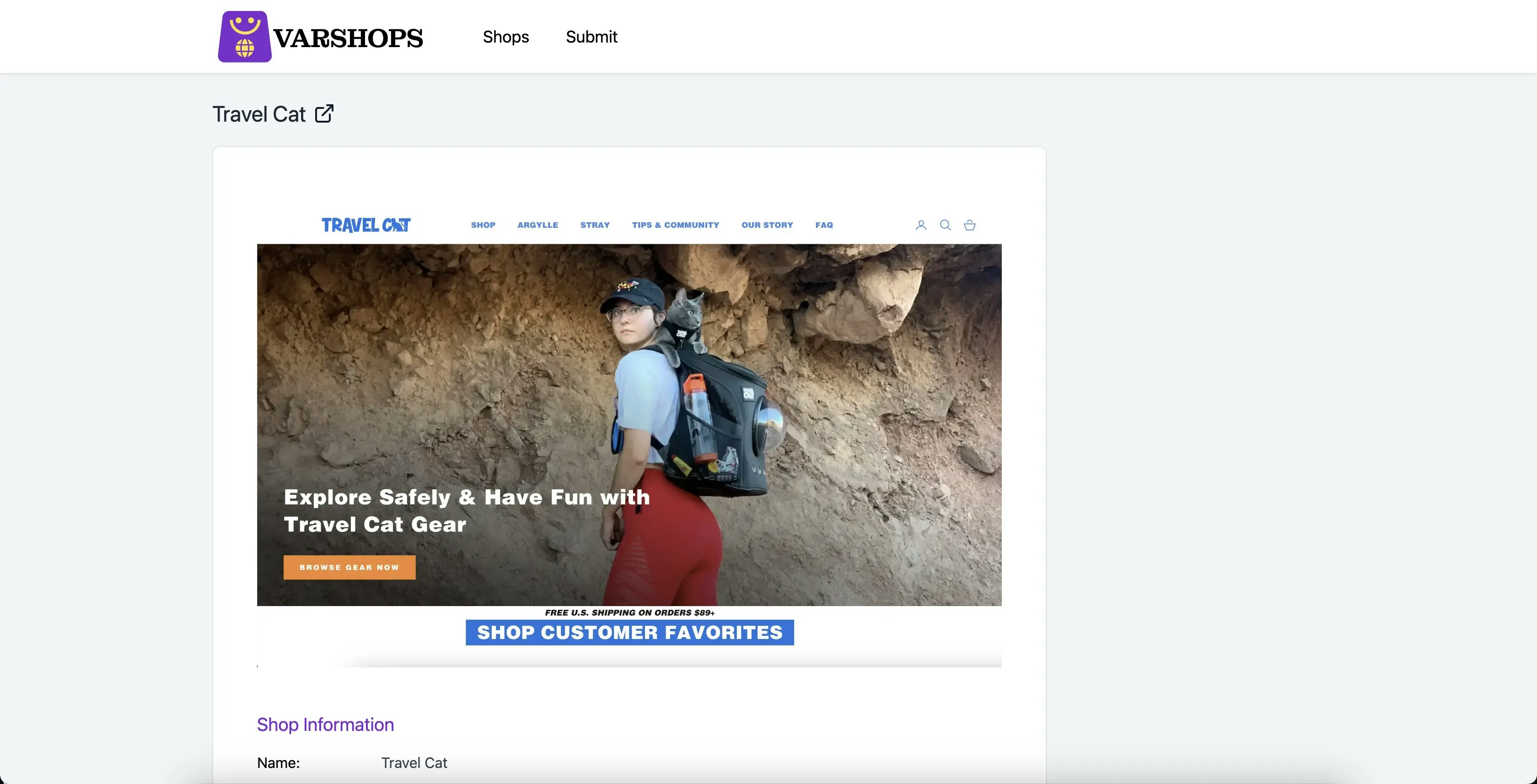
Task: Click the BROWSE GEAR NOW button
Action: coord(349,567)
